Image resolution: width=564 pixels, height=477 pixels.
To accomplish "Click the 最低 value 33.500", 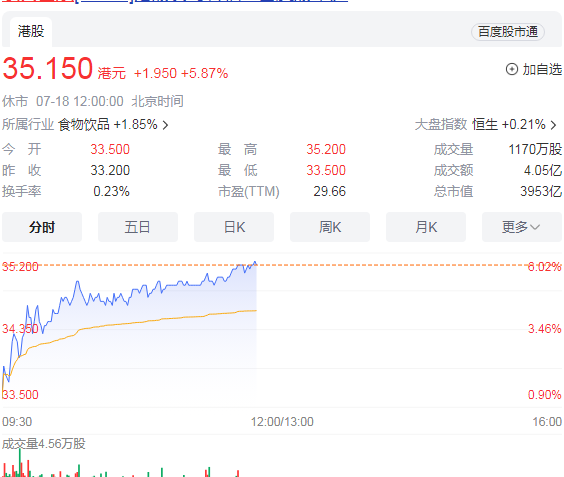I will point(326,170).
